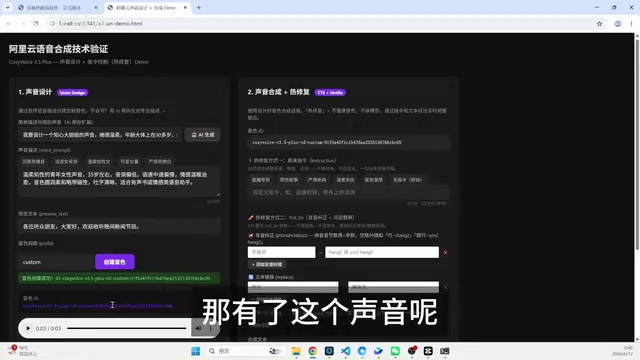Open the taskbar clock and date
The image size is (640, 360).
[623, 351]
